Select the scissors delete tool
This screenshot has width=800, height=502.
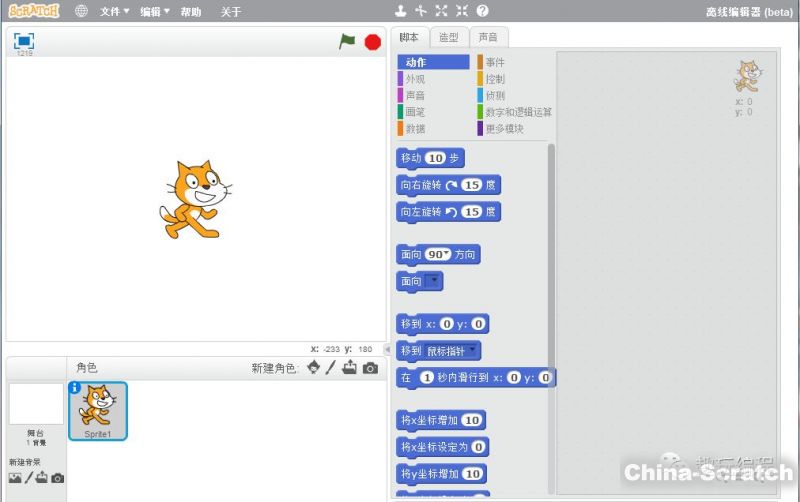[420, 11]
